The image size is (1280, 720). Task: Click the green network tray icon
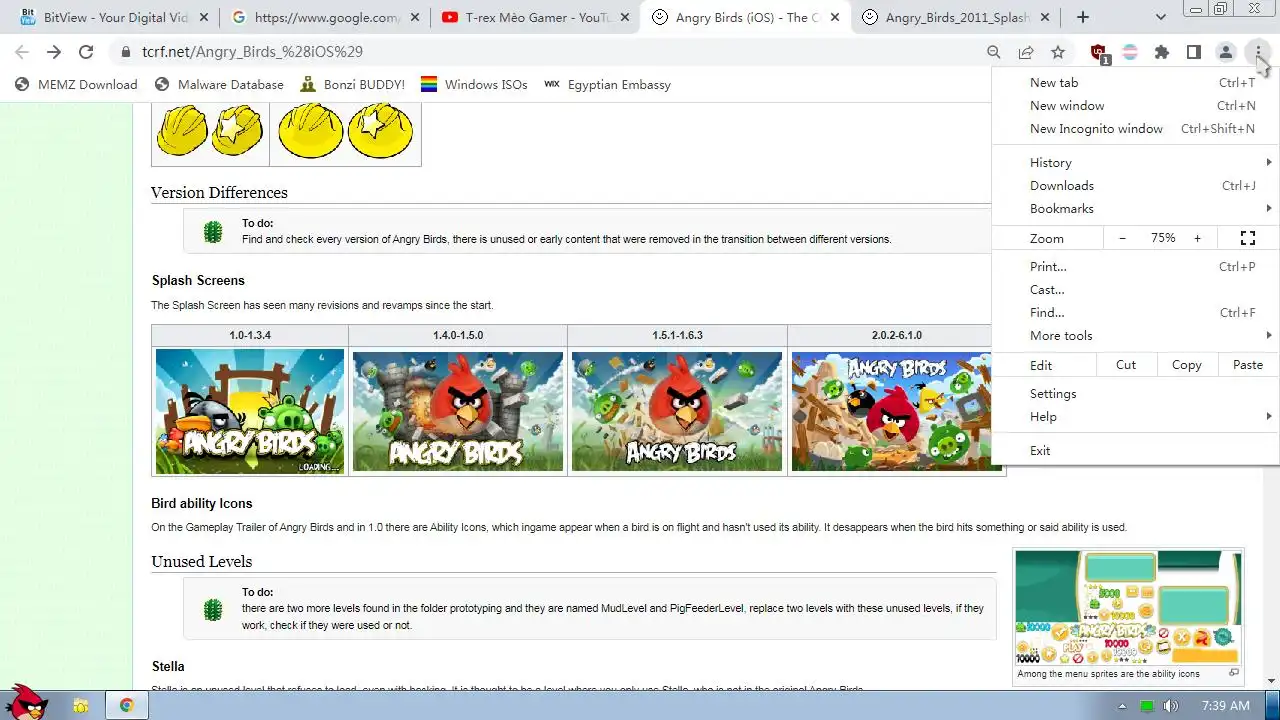pyautogui.click(x=1147, y=706)
